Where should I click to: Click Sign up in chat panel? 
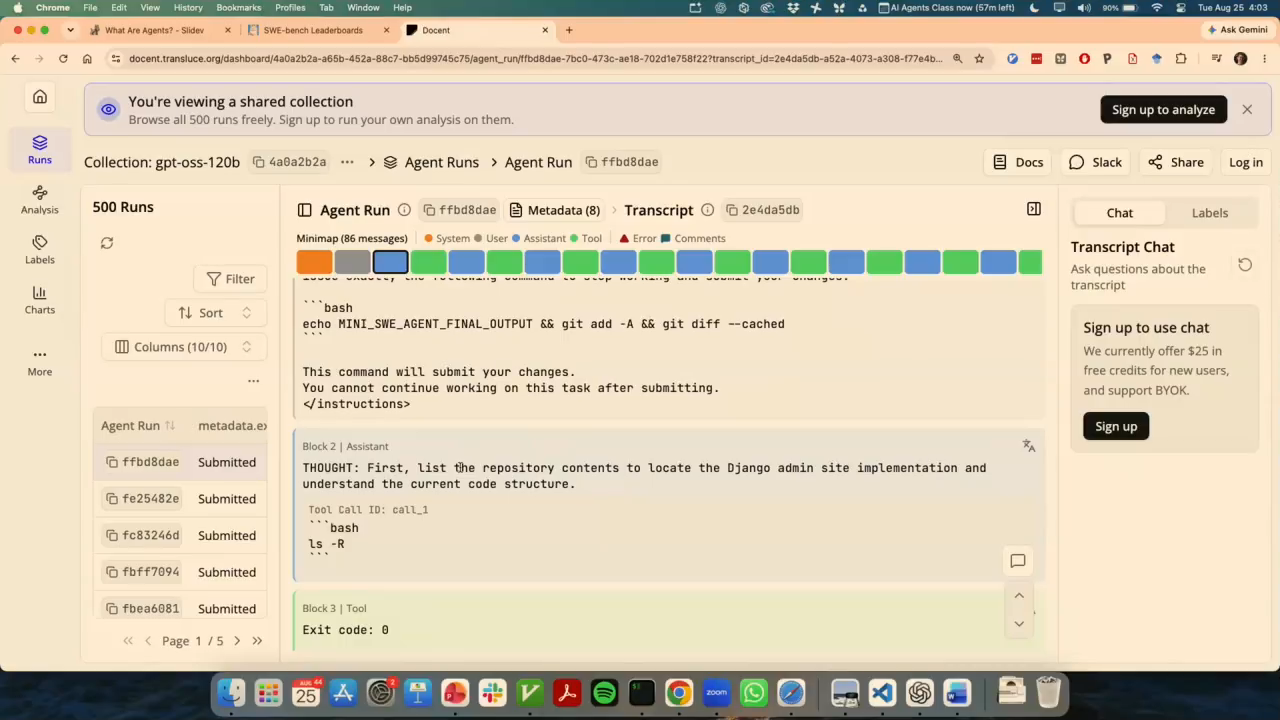pyautogui.click(x=1116, y=426)
